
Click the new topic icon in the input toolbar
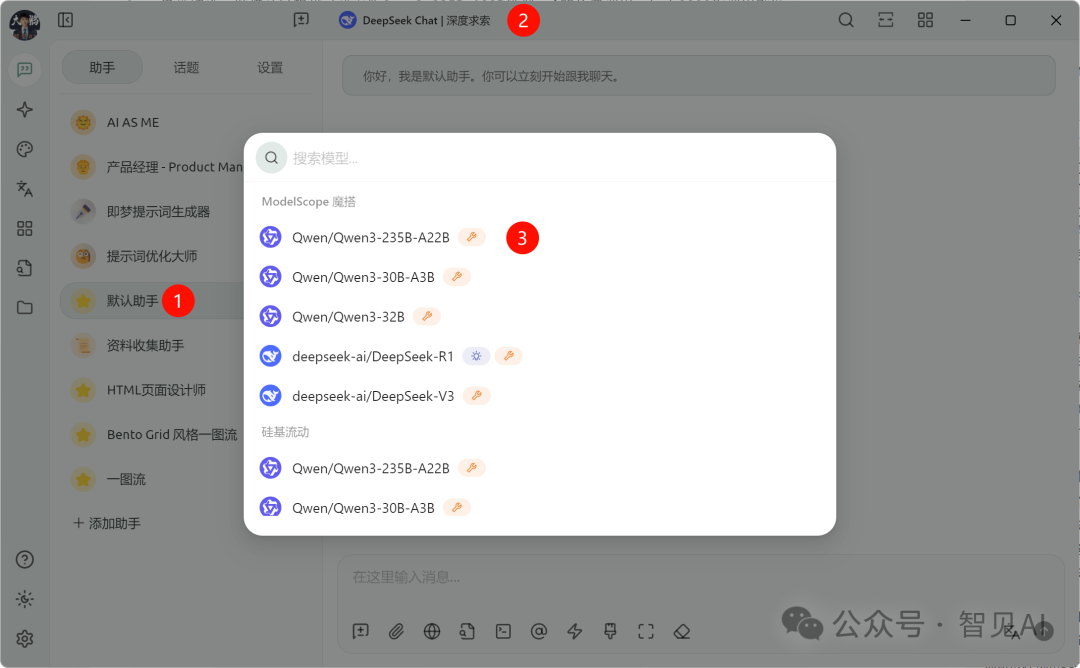(360, 631)
